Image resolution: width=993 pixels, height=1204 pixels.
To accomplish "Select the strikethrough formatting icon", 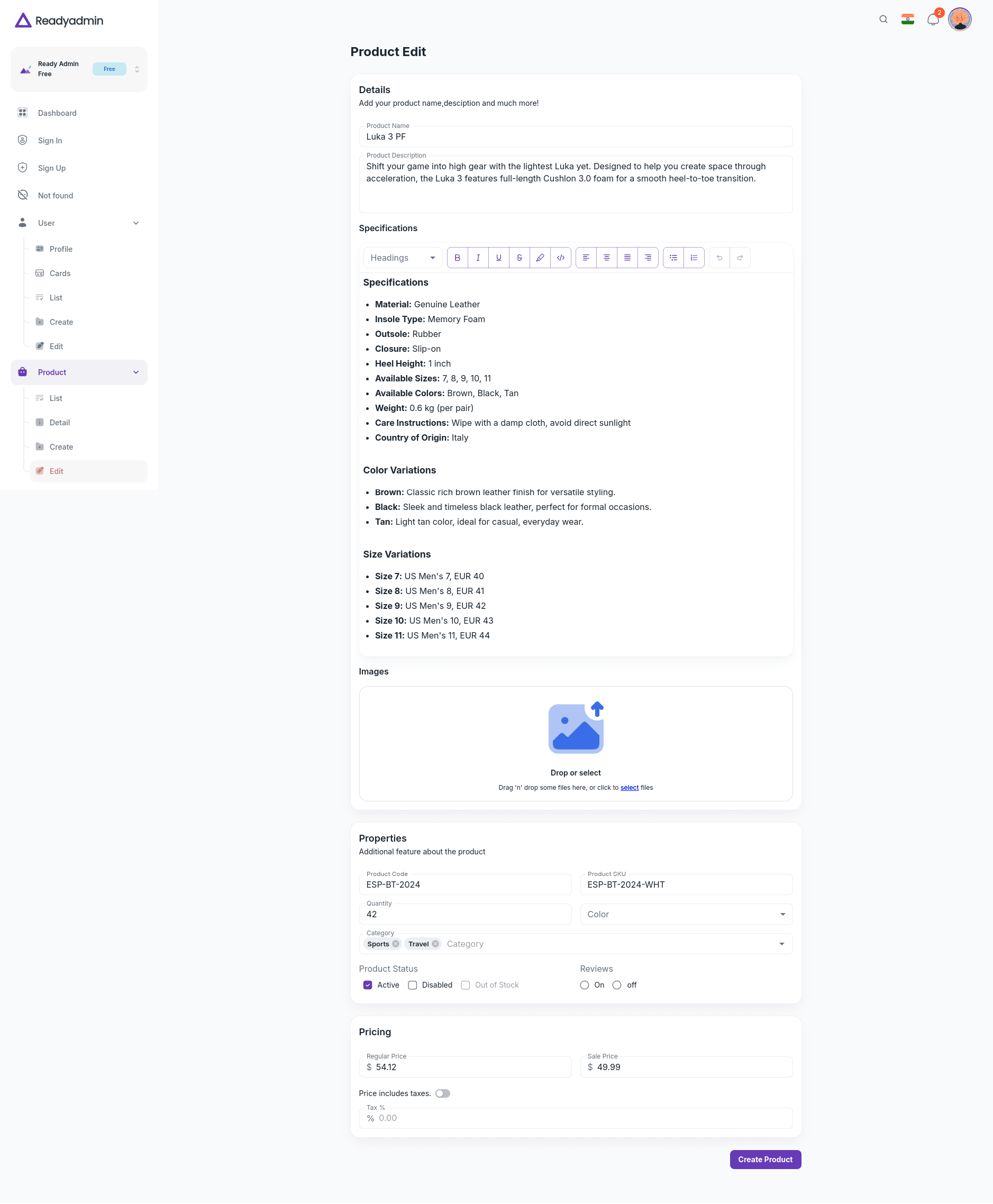I will point(519,258).
